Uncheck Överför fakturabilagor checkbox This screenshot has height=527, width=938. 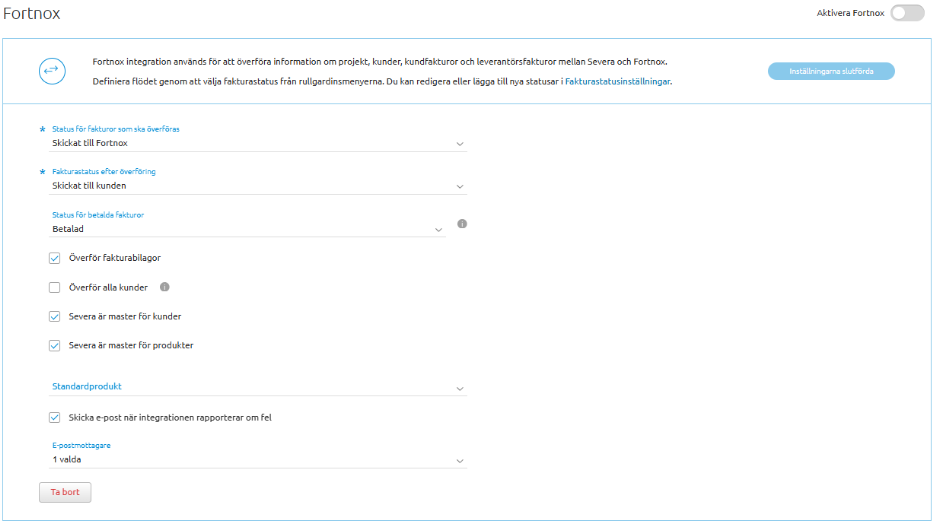(x=55, y=258)
